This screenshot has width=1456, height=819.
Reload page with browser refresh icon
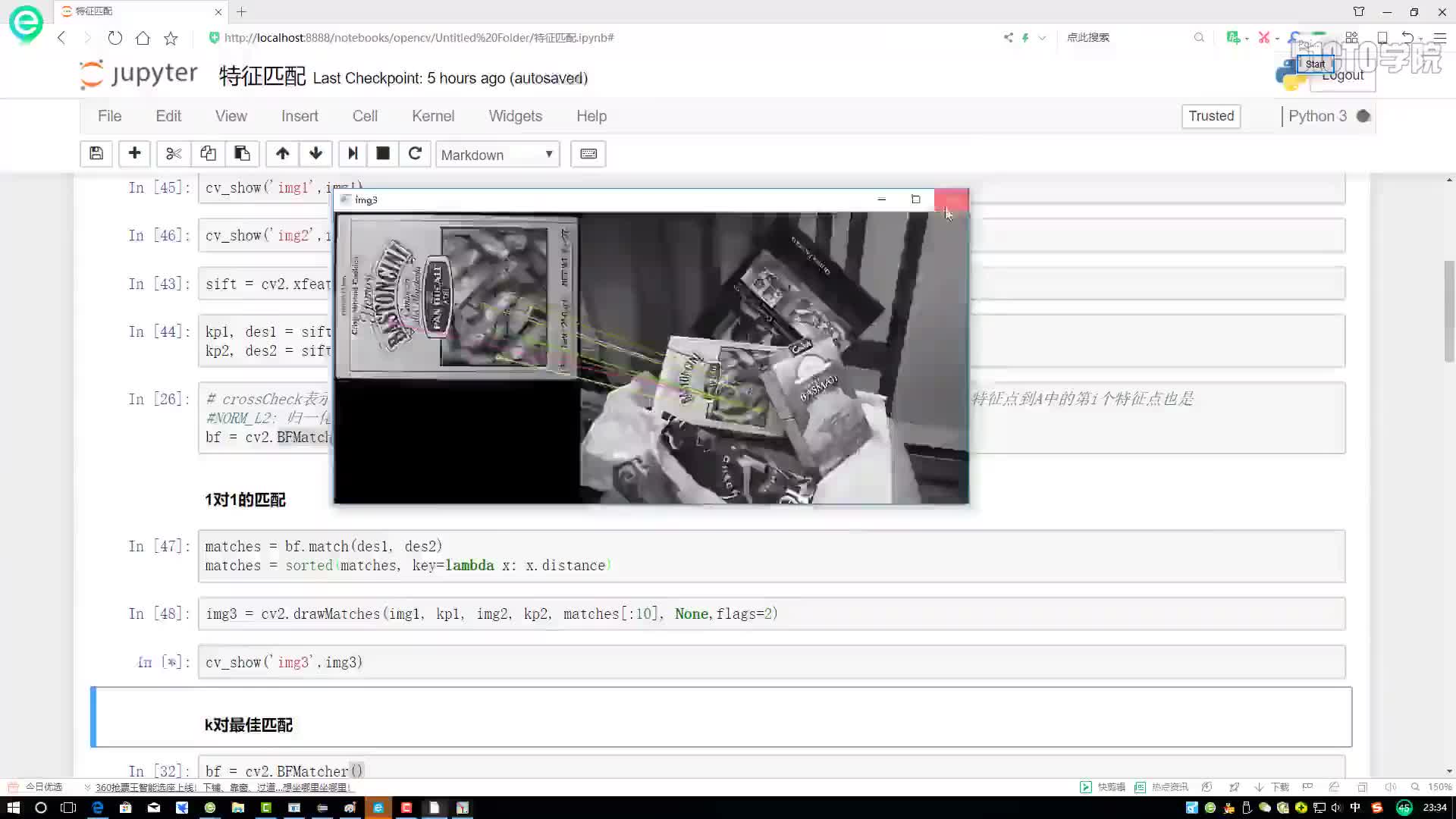pos(115,37)
